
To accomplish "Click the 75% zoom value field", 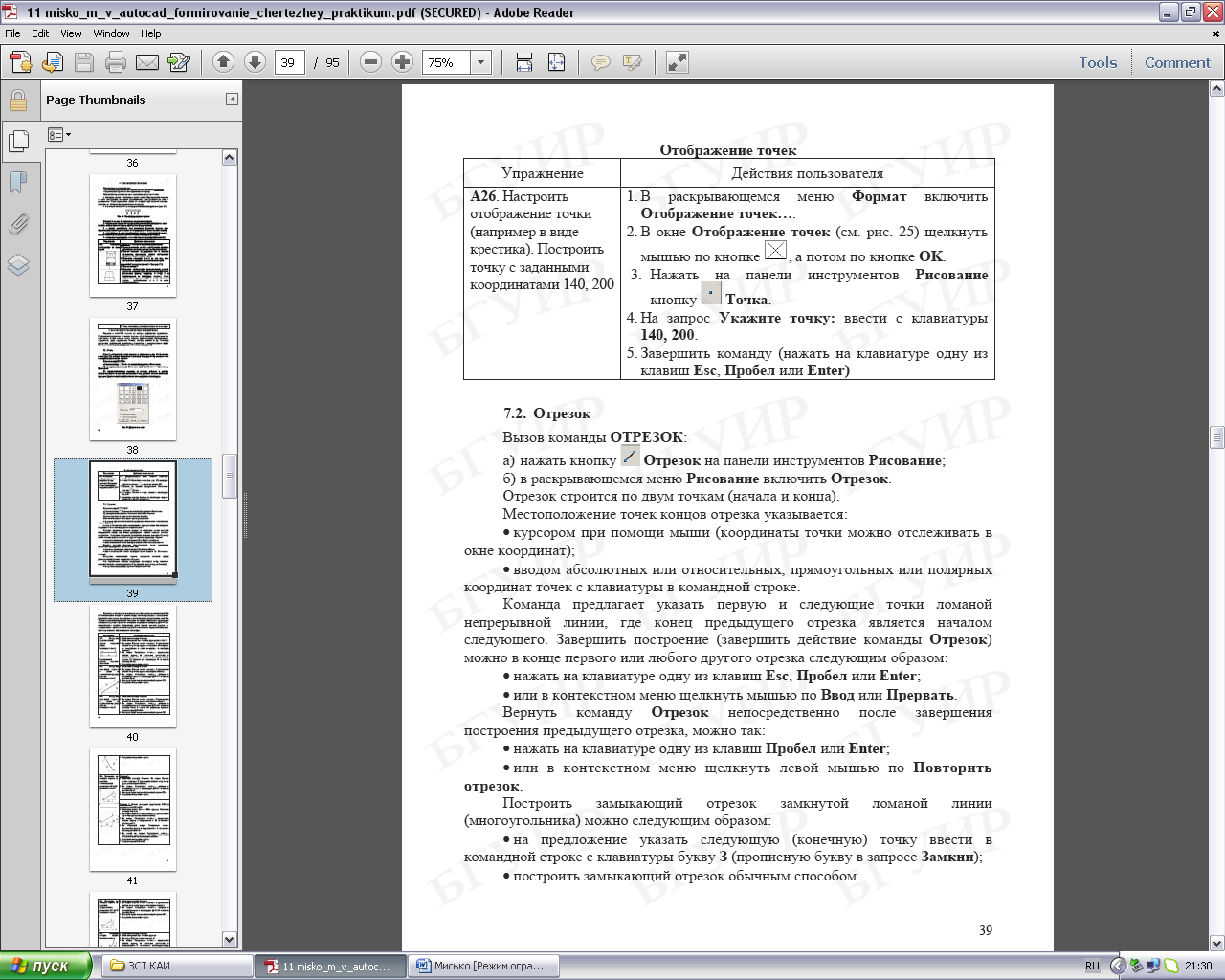I will [446, 62].
